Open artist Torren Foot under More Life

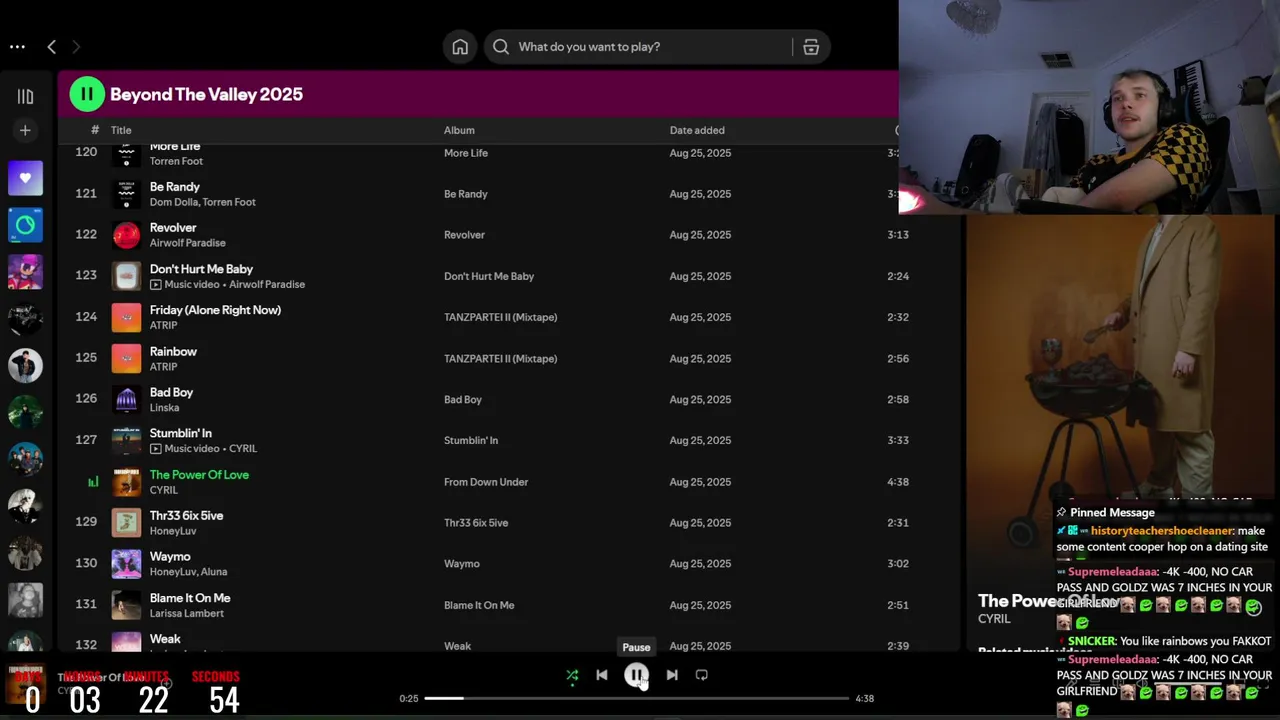point(176,161)
